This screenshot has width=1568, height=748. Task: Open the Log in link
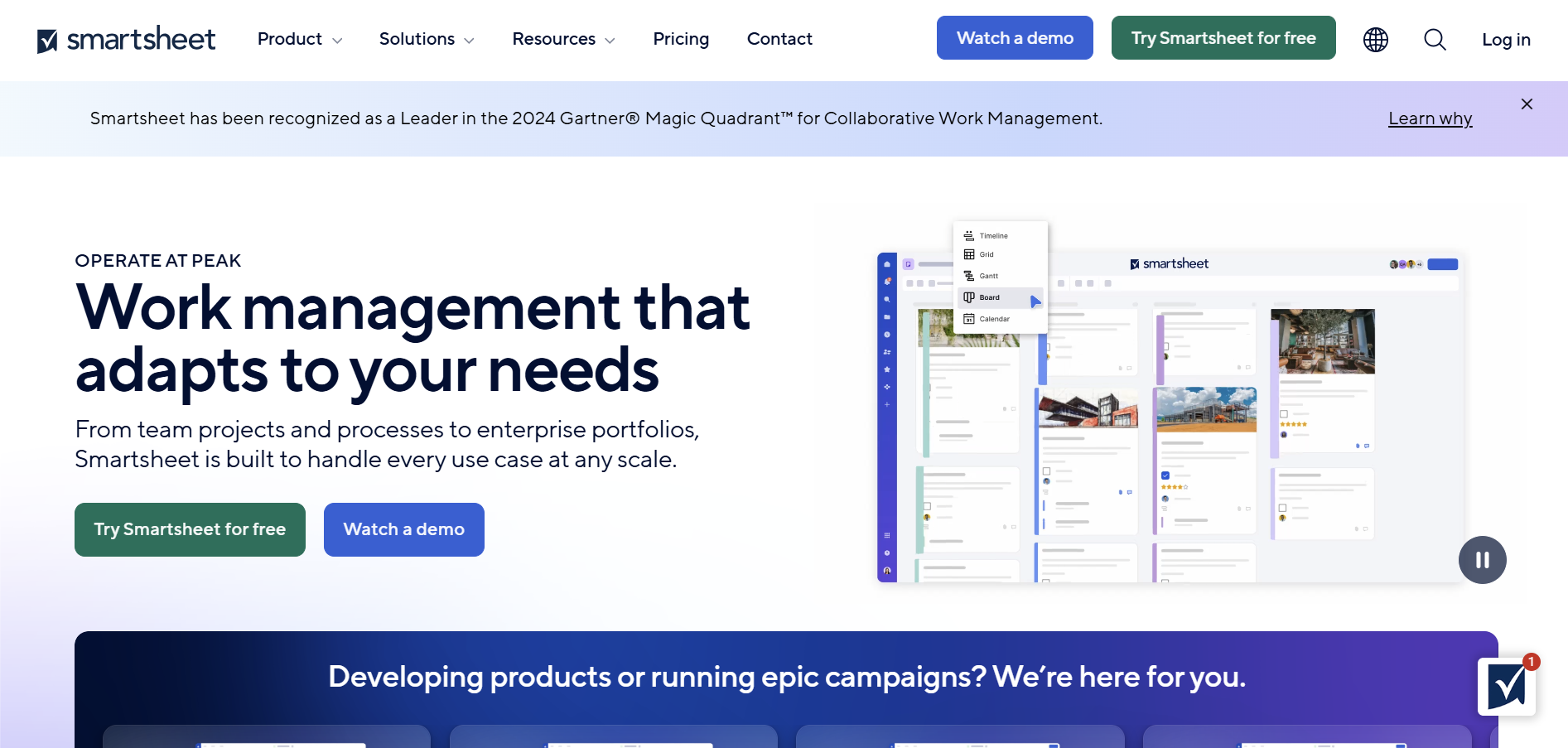pos(1506,40)
